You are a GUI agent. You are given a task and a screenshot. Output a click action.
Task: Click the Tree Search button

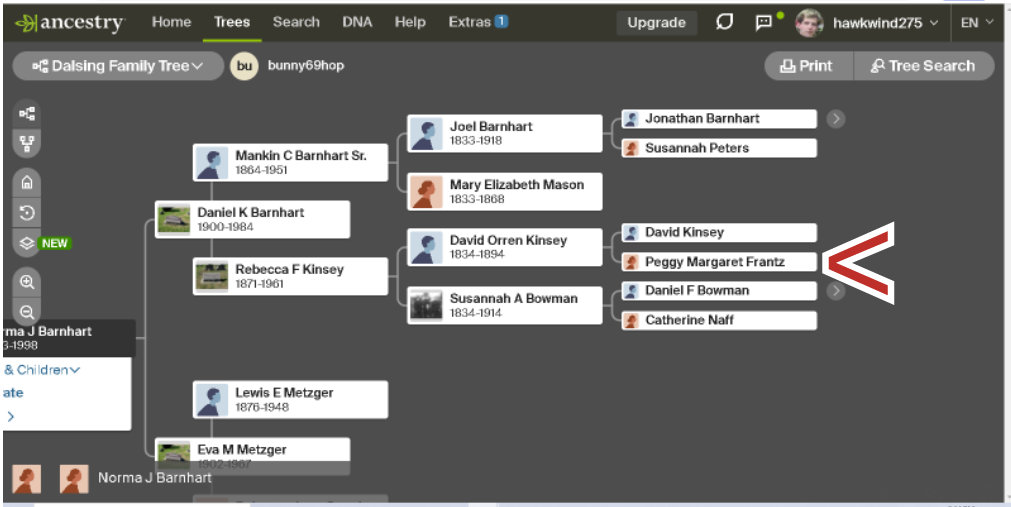(923, 66)
